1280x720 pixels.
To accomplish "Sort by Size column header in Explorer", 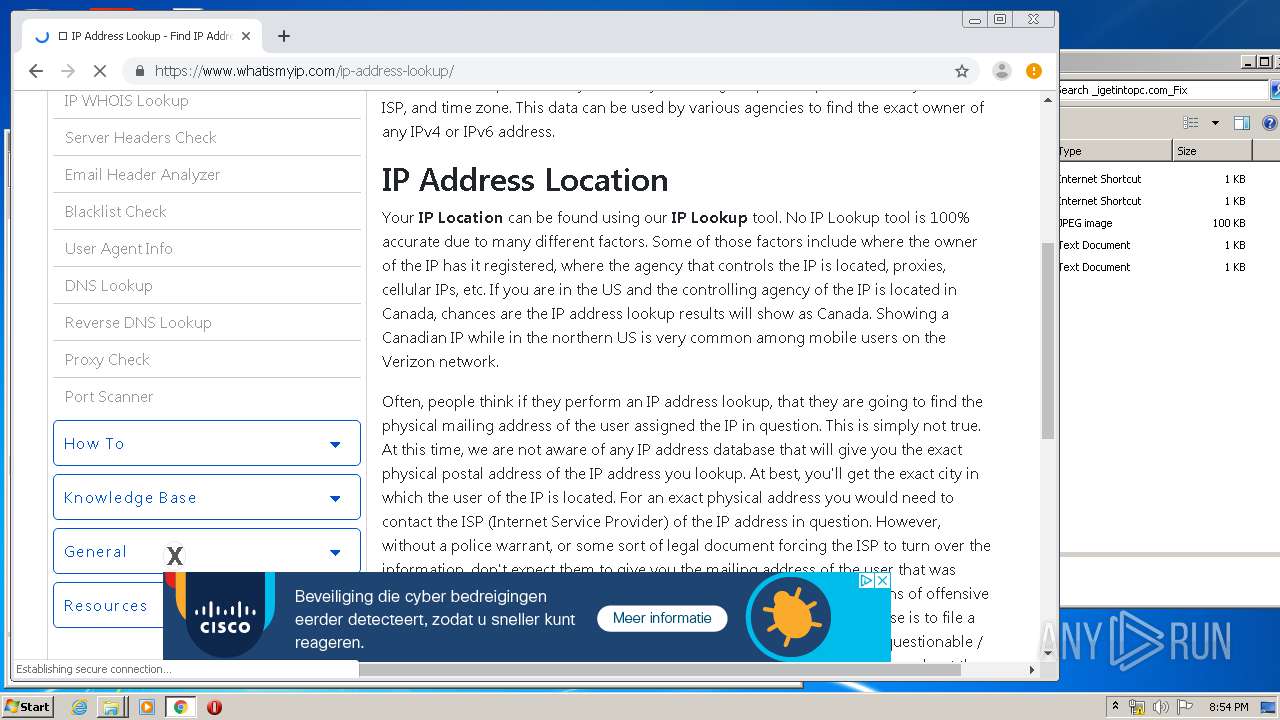I will [x=1212, y=151].
